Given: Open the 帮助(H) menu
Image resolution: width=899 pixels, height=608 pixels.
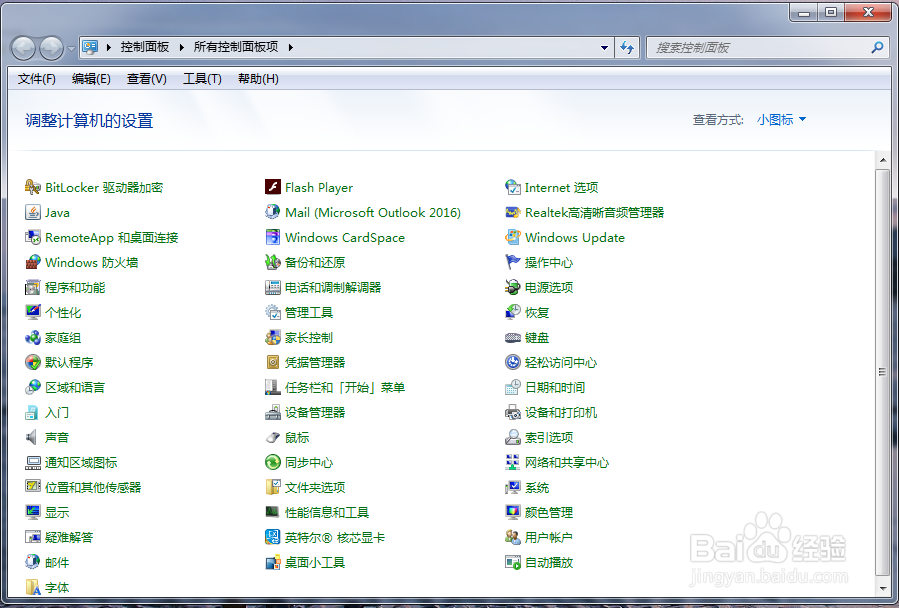Looking at the screenshot, I should [x=258, y=79].
